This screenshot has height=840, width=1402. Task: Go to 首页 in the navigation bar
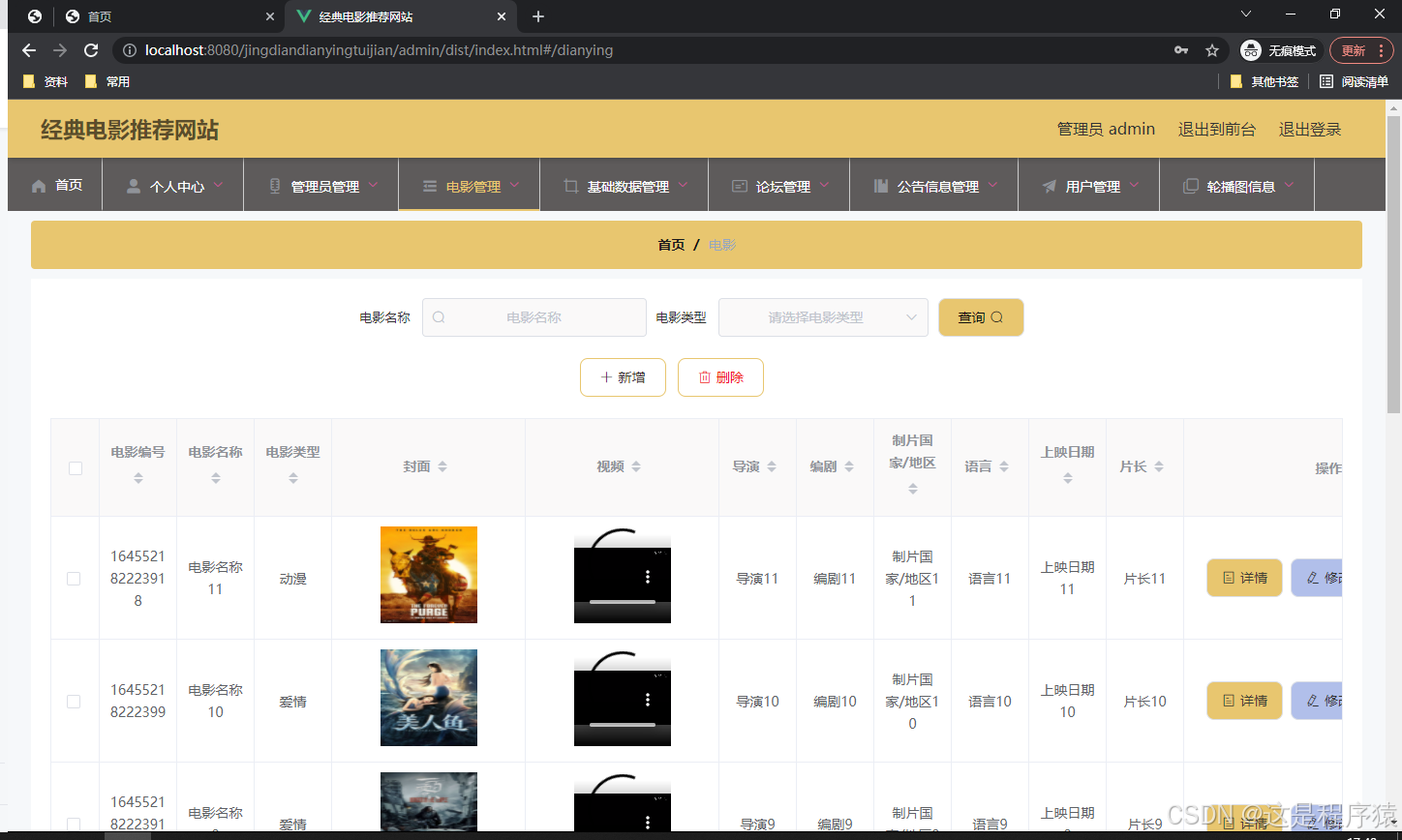coord(56,186)
